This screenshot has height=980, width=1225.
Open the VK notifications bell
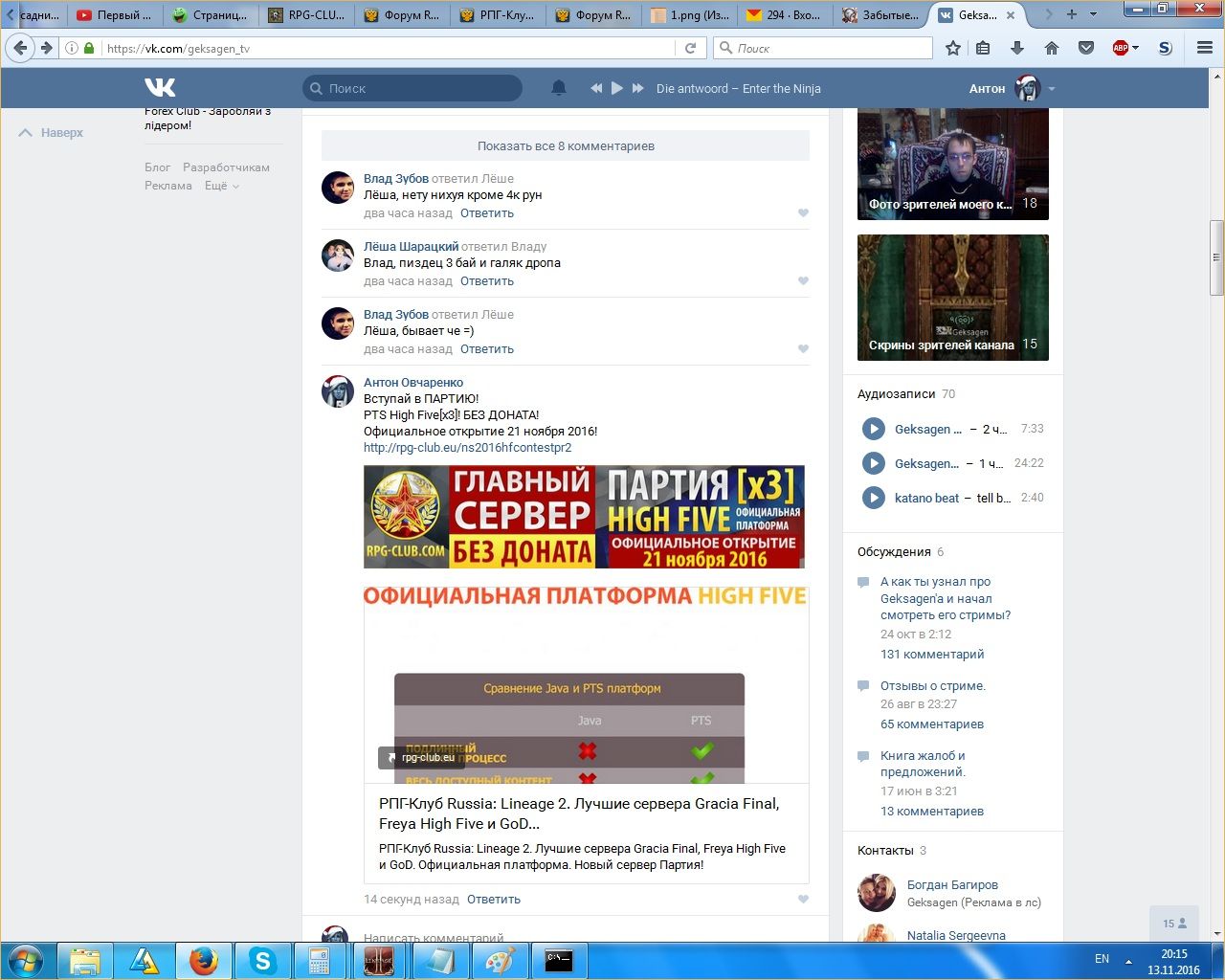559,88
